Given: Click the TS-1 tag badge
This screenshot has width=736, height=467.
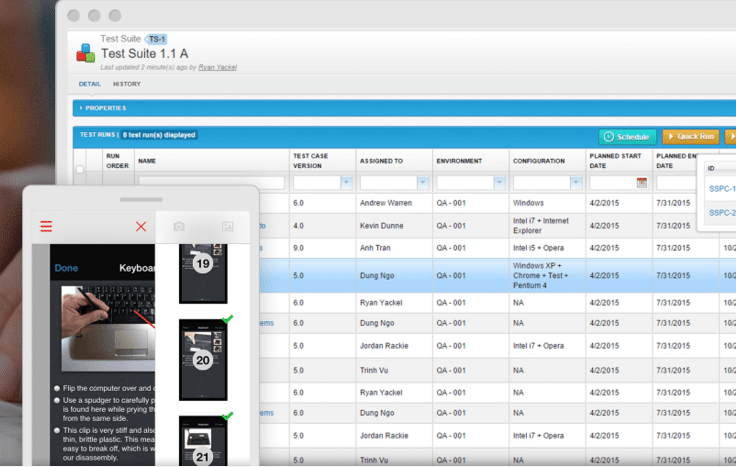Looking at the screenshot, I should click(156, 39).
